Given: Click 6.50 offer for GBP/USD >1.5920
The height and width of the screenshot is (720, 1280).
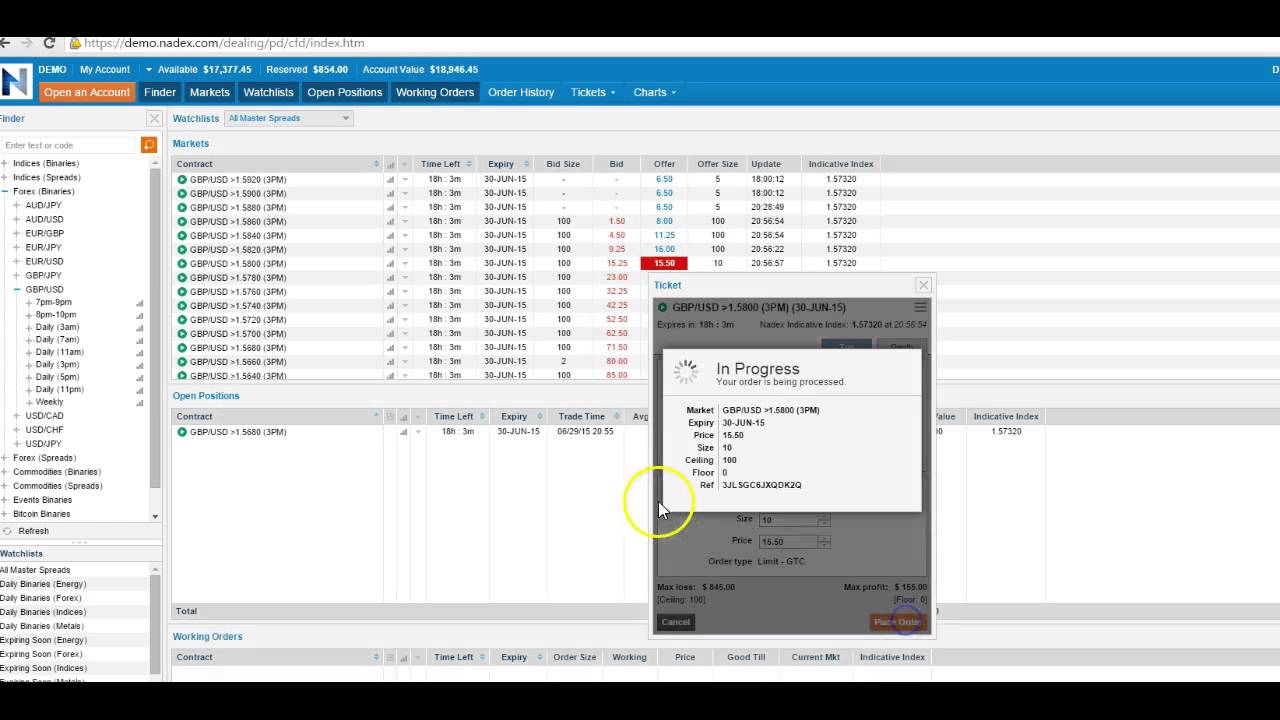Looking at the screenshot, I should click(664, 179).
